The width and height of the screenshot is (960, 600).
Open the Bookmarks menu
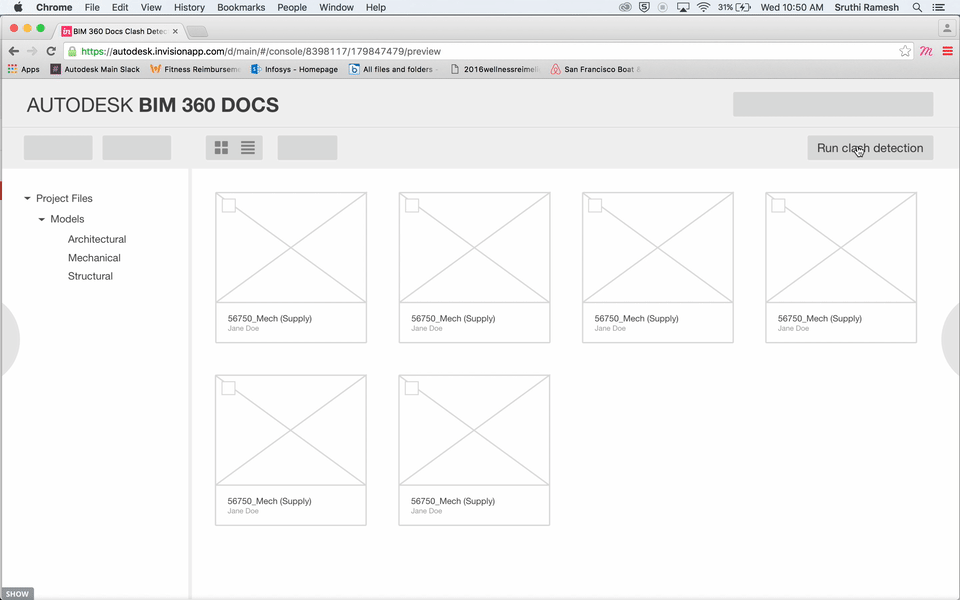point(241,7)
